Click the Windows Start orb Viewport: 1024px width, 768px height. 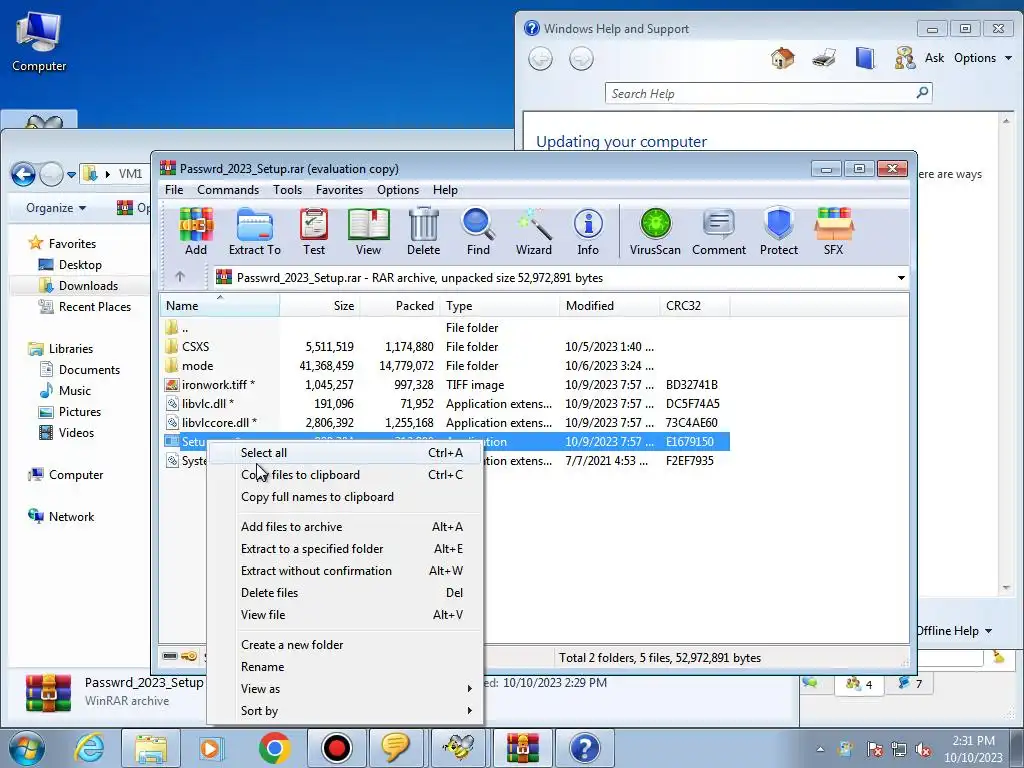[27, 748]
